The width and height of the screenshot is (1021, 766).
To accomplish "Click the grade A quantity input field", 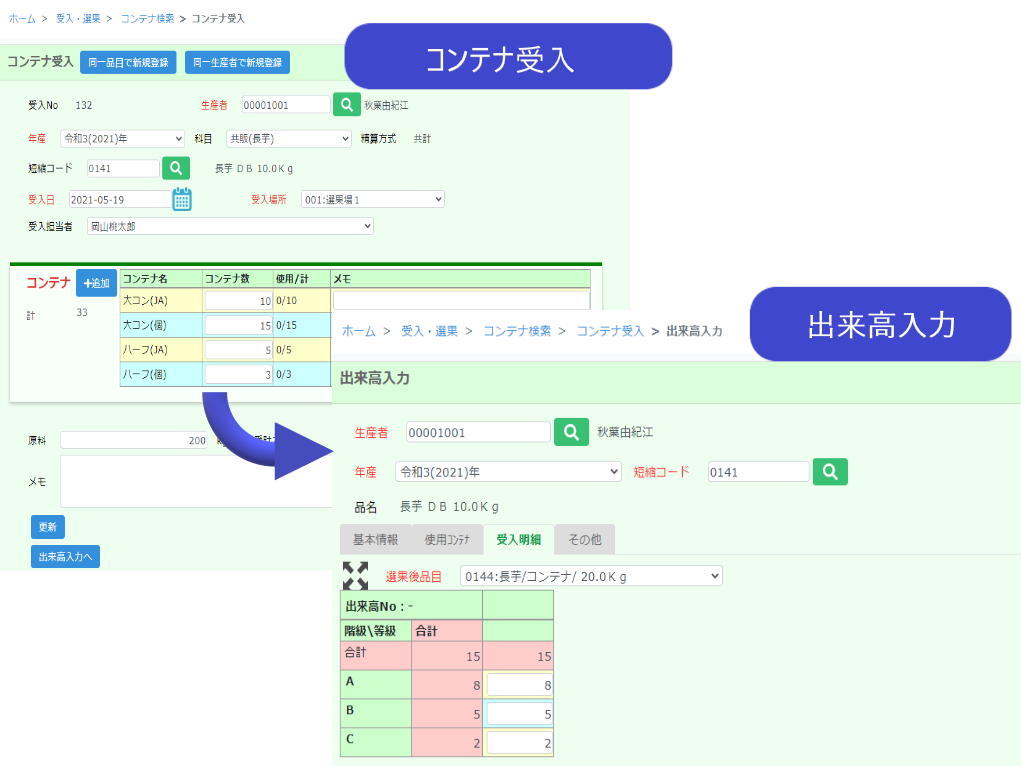I will pyautogui.click(x=519, y=685).
